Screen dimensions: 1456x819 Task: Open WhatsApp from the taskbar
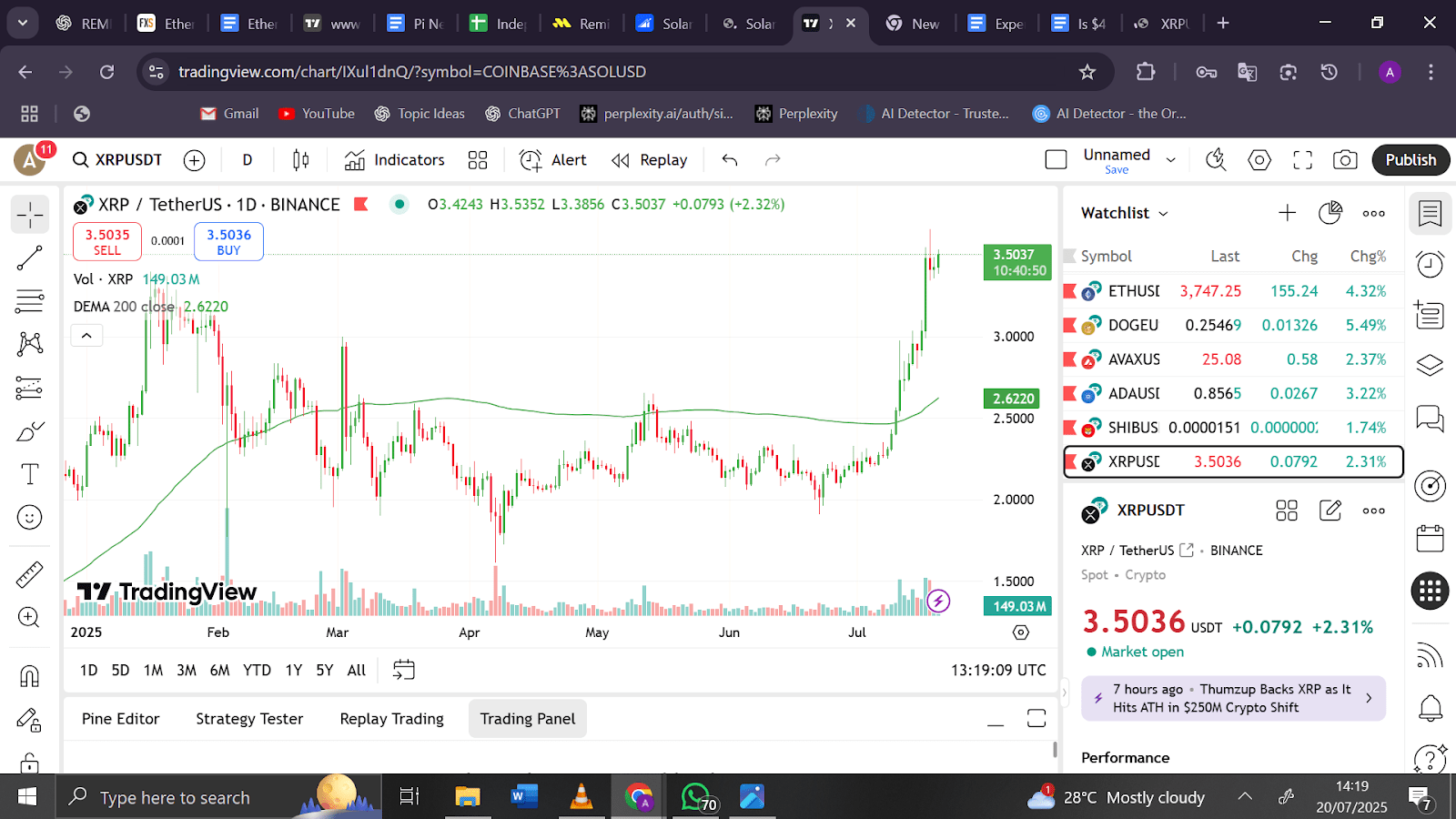tap(696, 798)
